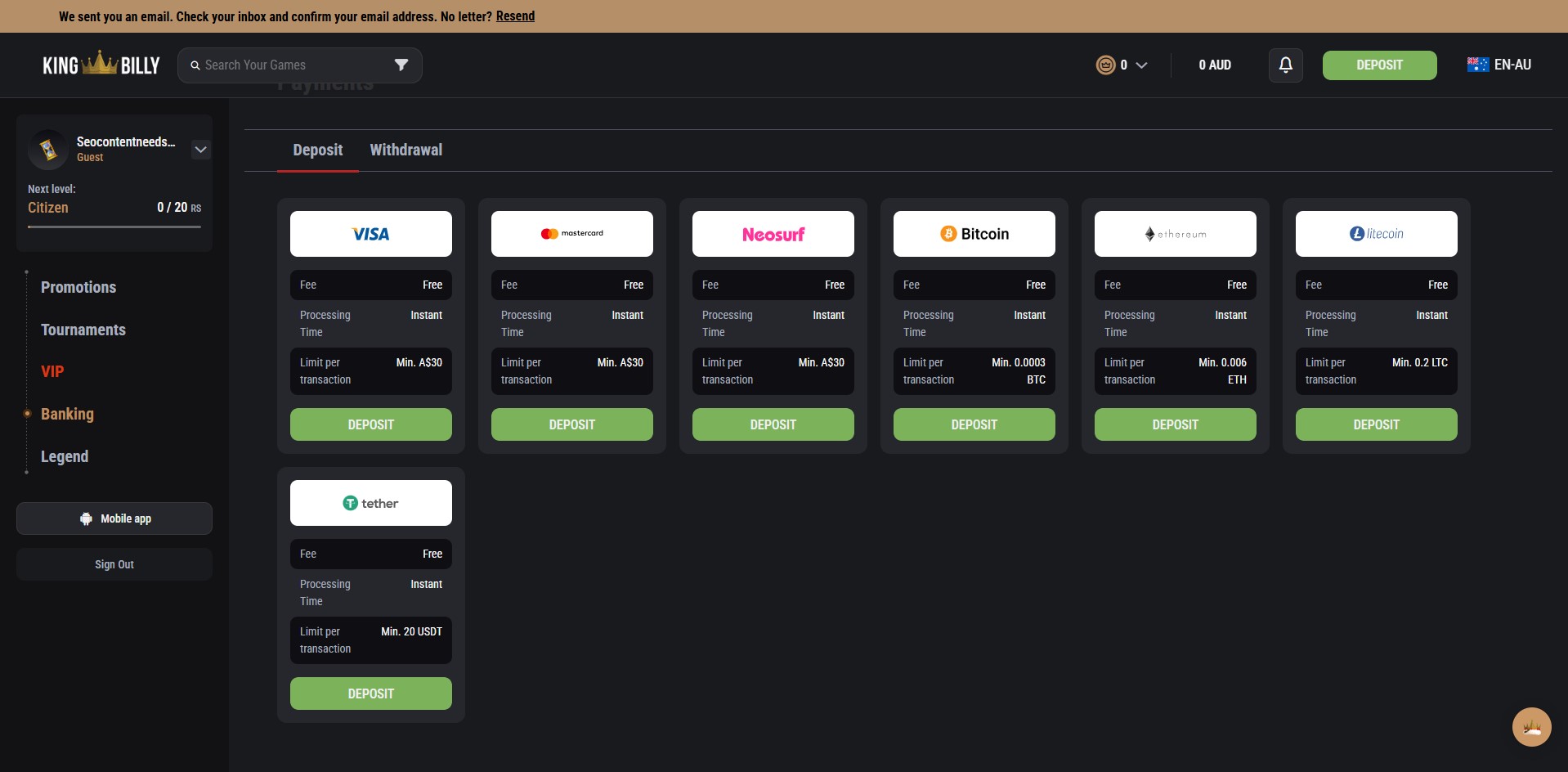Focus the Search Your Games field
The height and width of the screenshot is (772, 1568).
pos(300,65)
